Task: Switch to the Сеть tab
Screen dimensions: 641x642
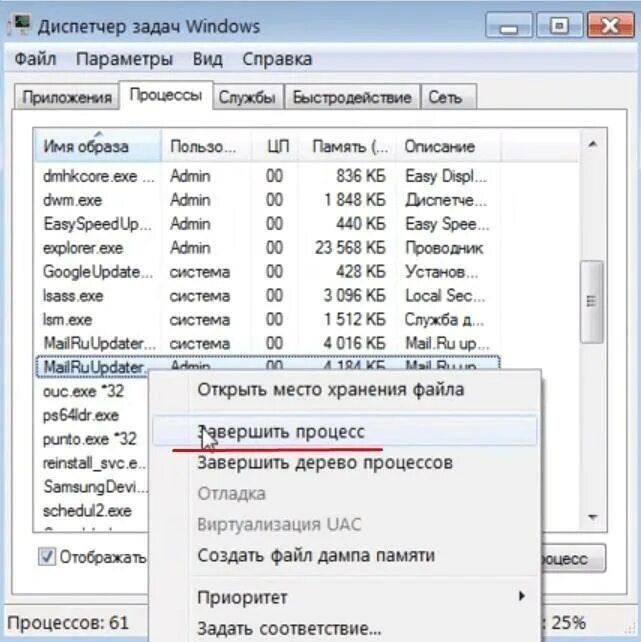Action: tap(448, 97)
